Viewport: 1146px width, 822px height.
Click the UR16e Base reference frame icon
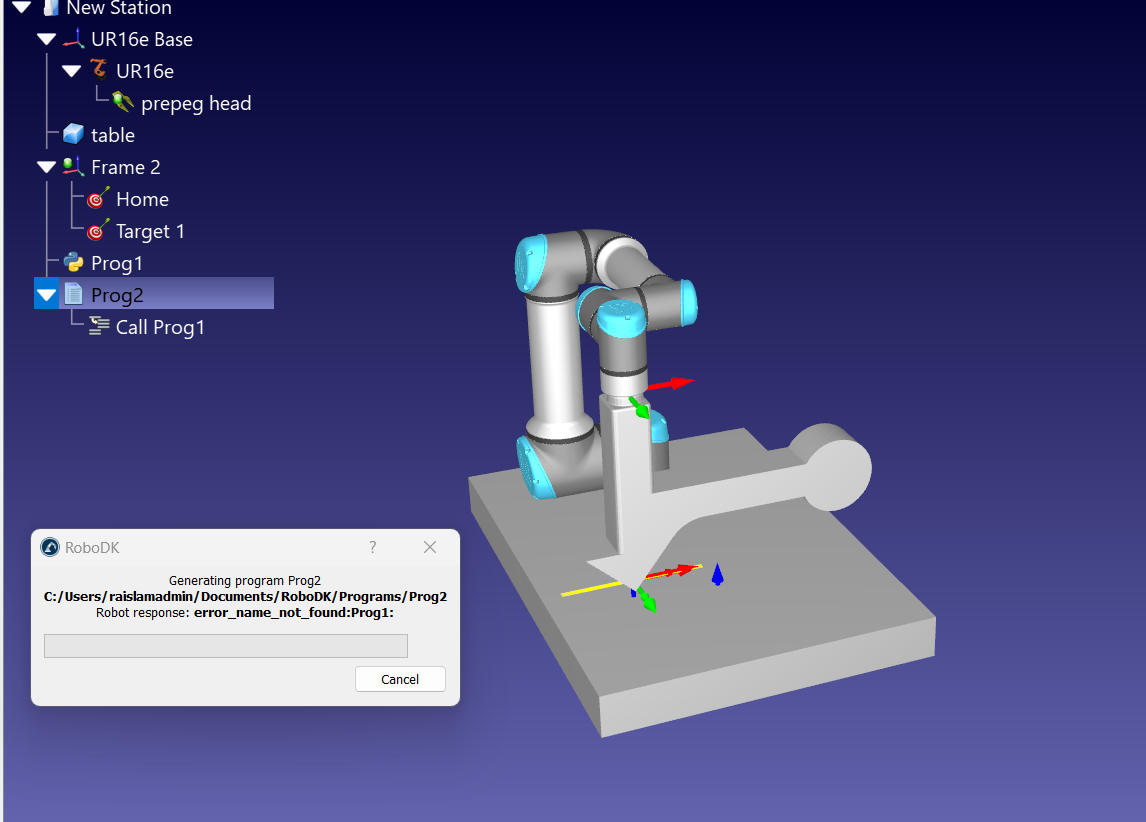[x=73, y=39]
